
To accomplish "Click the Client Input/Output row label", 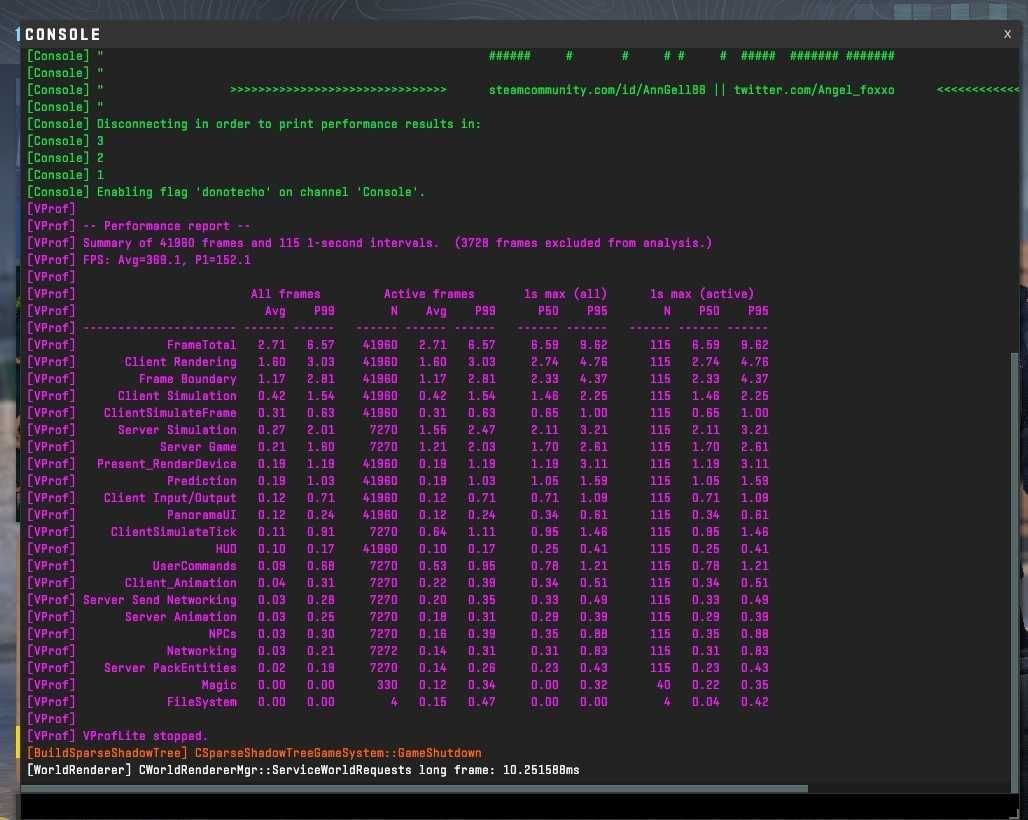I will coord(170,498).
